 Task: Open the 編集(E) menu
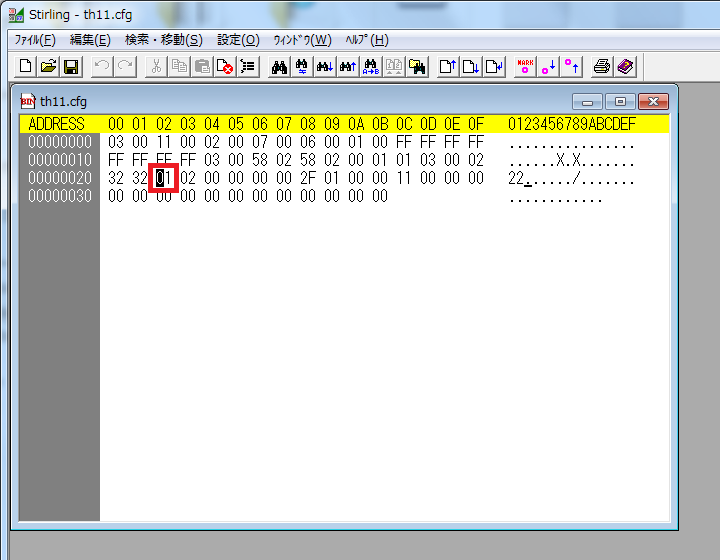pos(90,40)
